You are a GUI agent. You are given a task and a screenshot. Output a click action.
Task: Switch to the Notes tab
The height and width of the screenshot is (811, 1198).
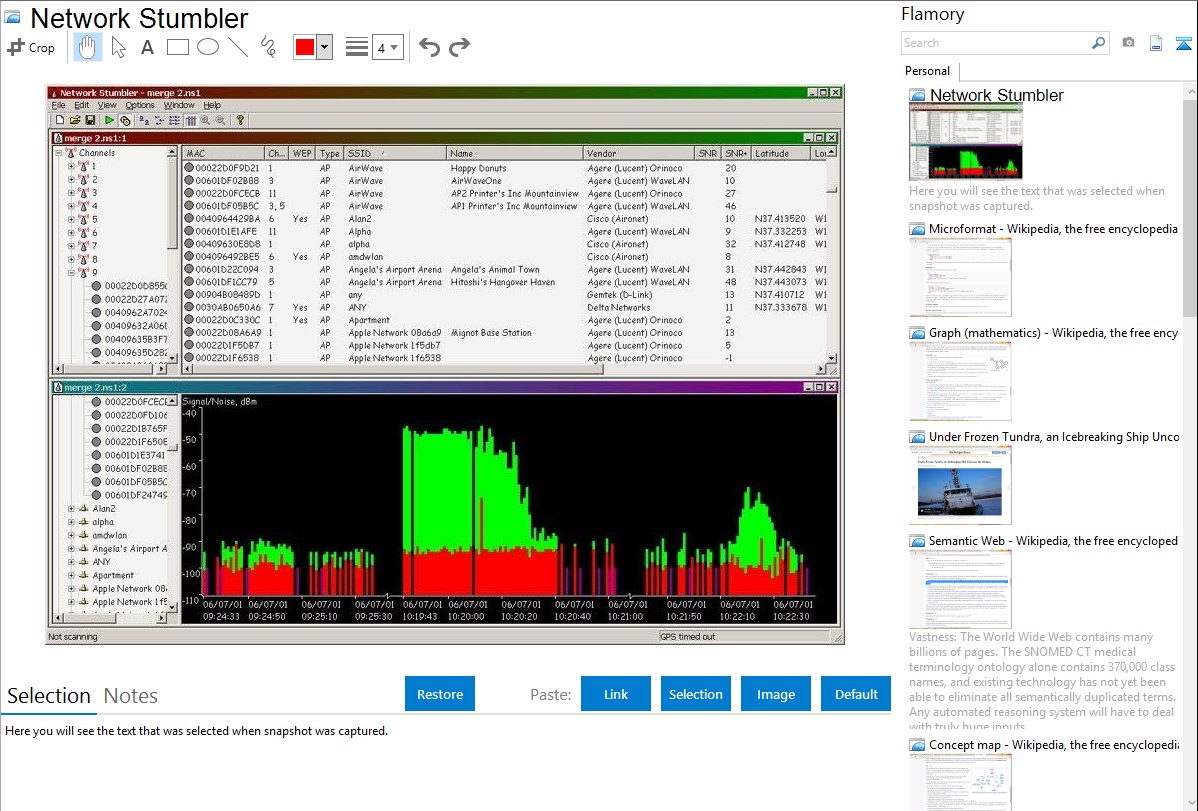click(131, 696)
